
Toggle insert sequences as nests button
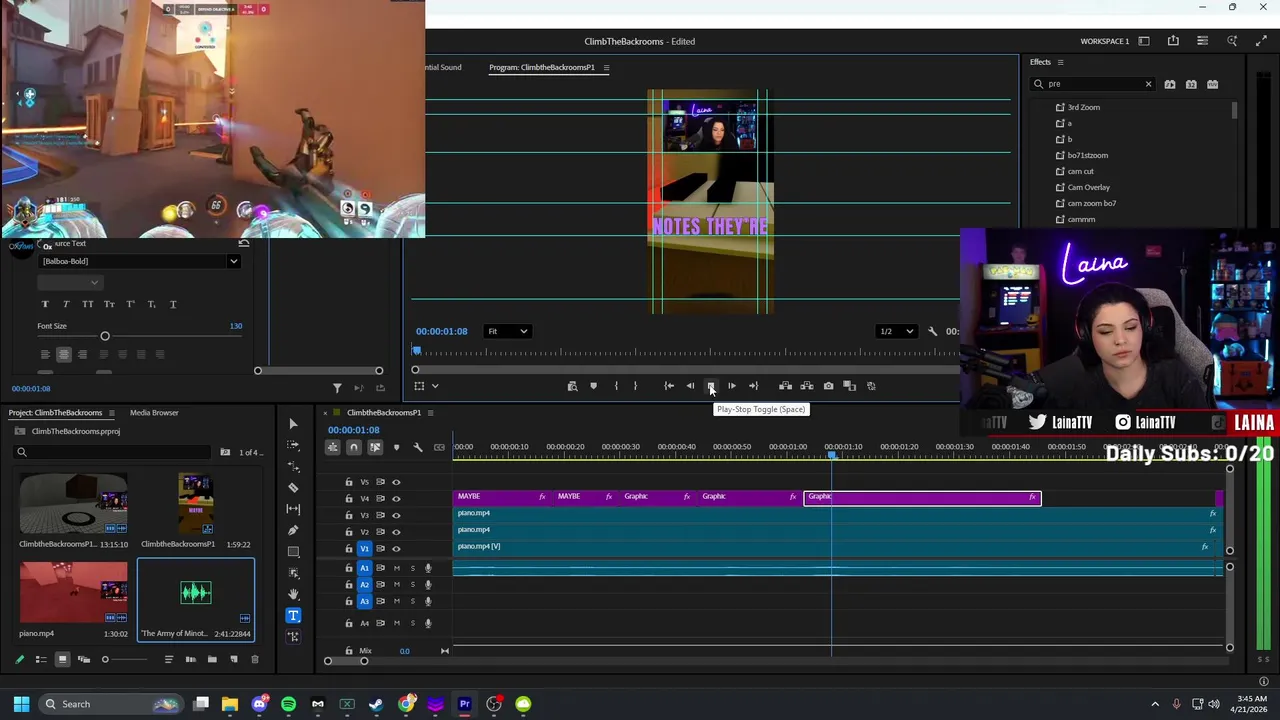pos(333,447)
